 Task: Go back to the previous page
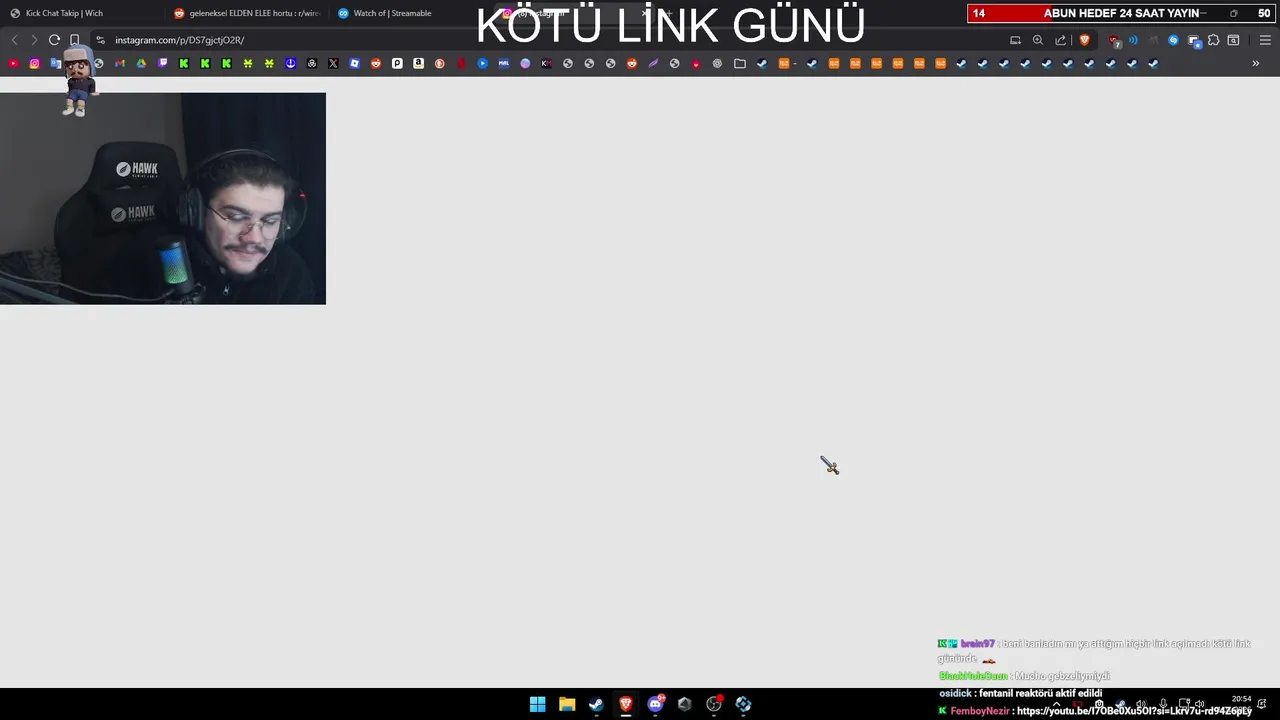pos(14,40)
